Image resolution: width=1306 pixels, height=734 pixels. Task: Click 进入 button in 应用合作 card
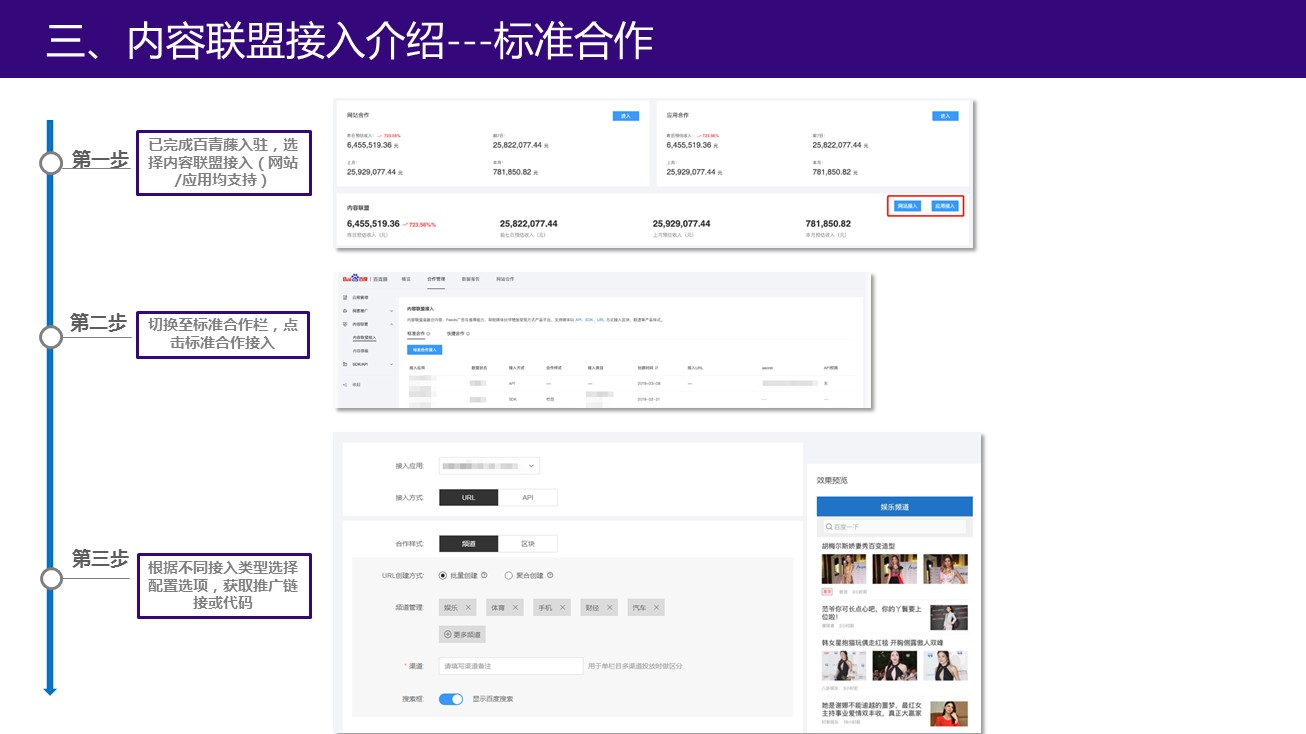(945, 116)
